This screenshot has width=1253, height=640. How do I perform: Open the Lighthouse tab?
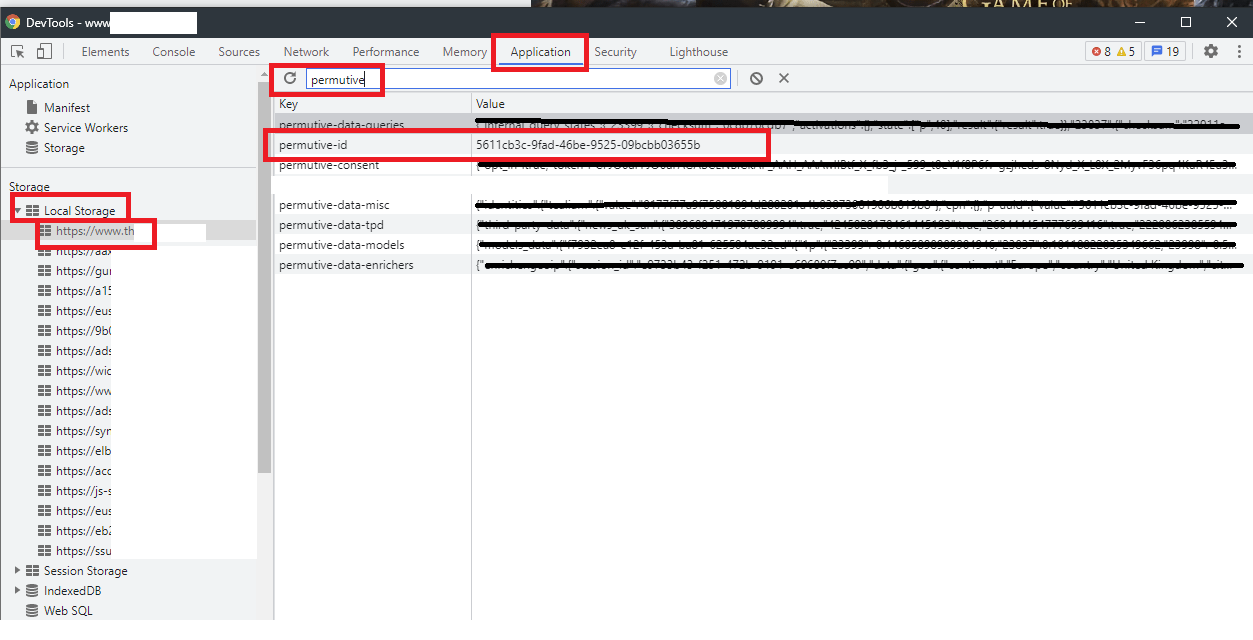pos(699,52)
